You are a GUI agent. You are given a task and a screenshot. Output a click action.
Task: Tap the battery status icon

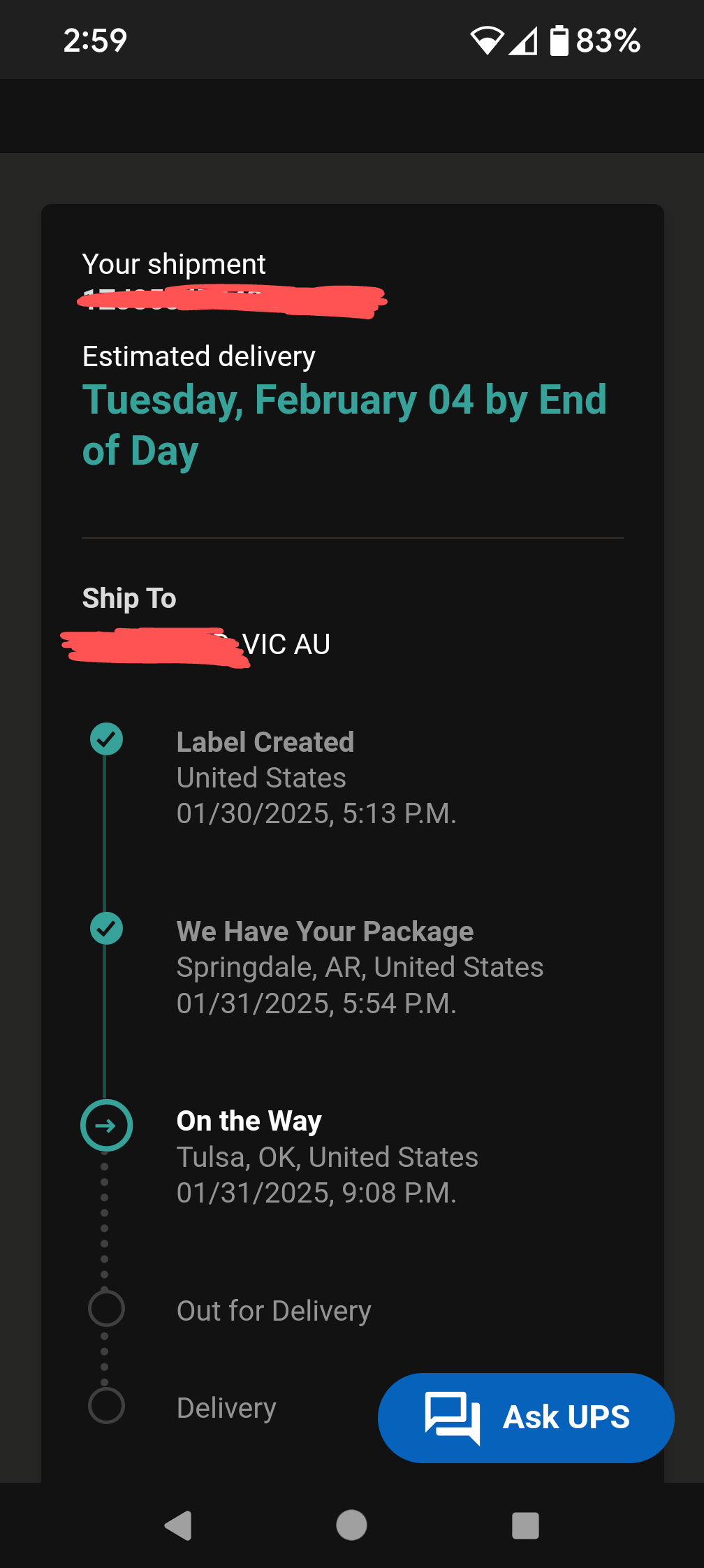(x=559, y=41)
